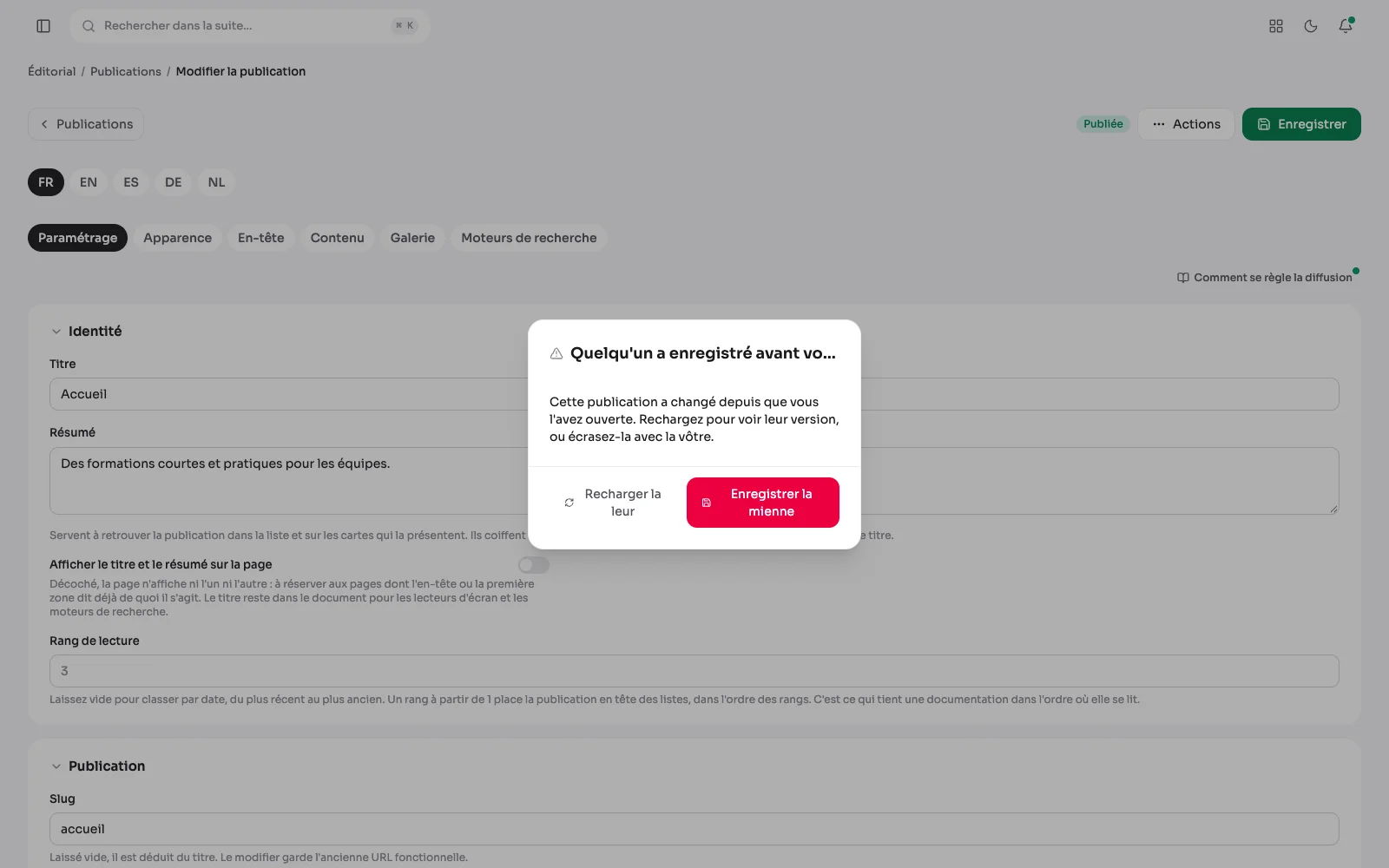This screenshot has width=1389, height=868.
Task: Open Comment se règle la diffusion help
Action: [1265, 278]
